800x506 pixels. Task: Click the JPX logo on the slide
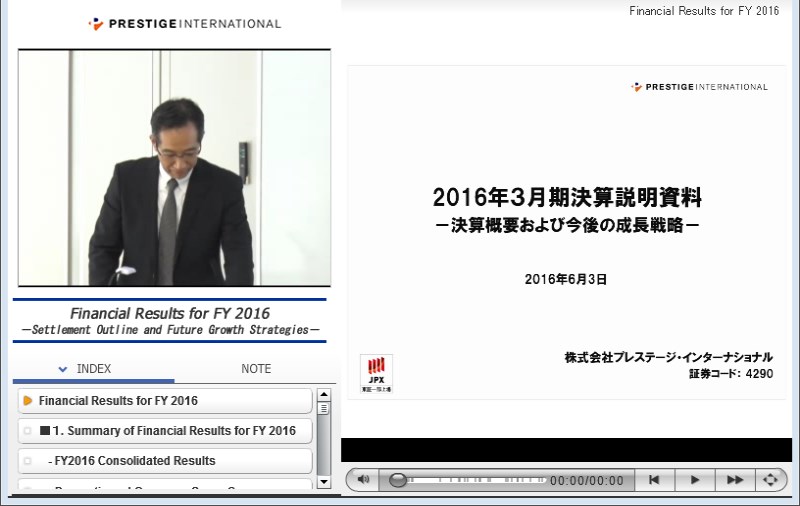tap(377, 374)
